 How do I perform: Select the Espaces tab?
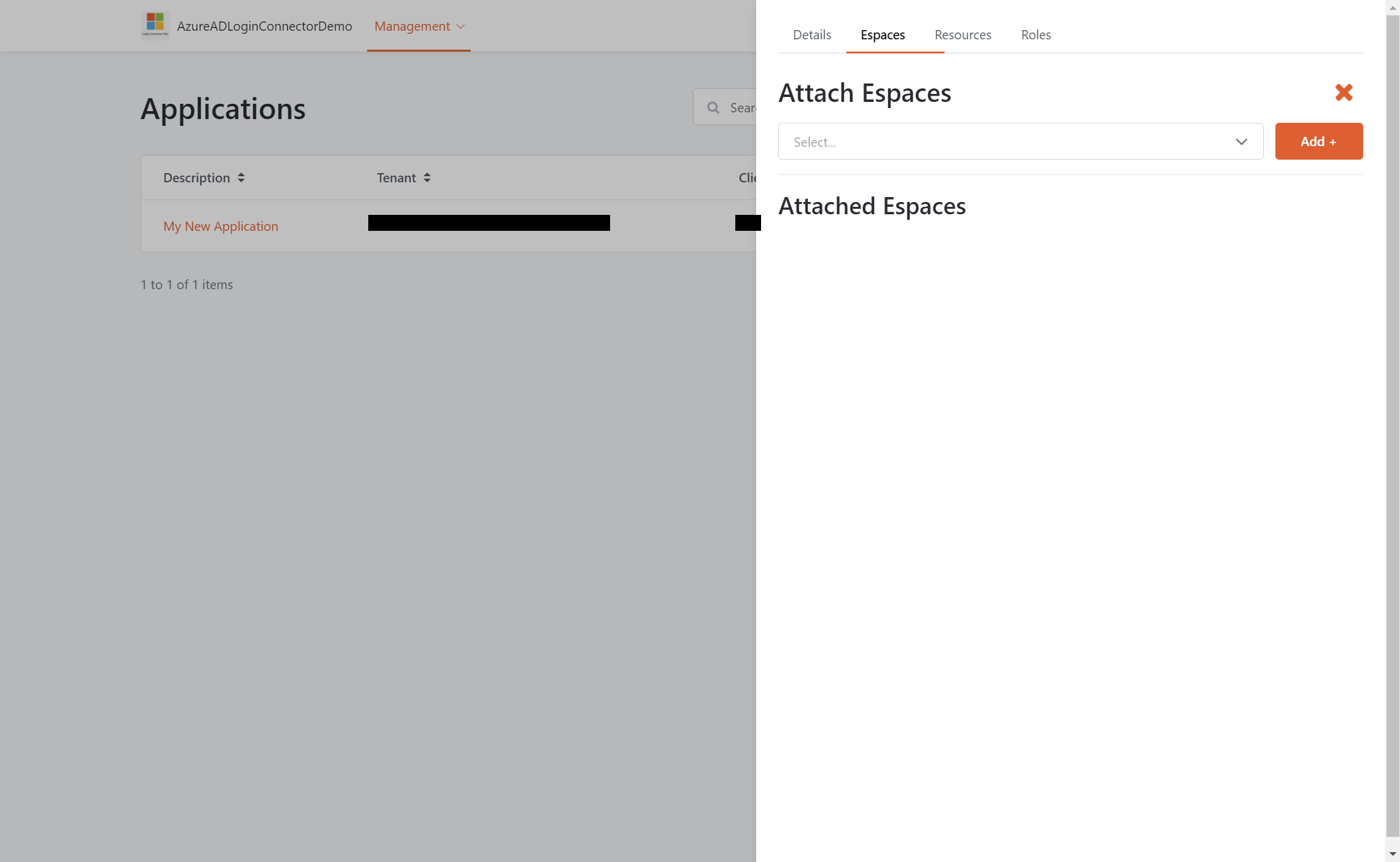coord(882,34)
